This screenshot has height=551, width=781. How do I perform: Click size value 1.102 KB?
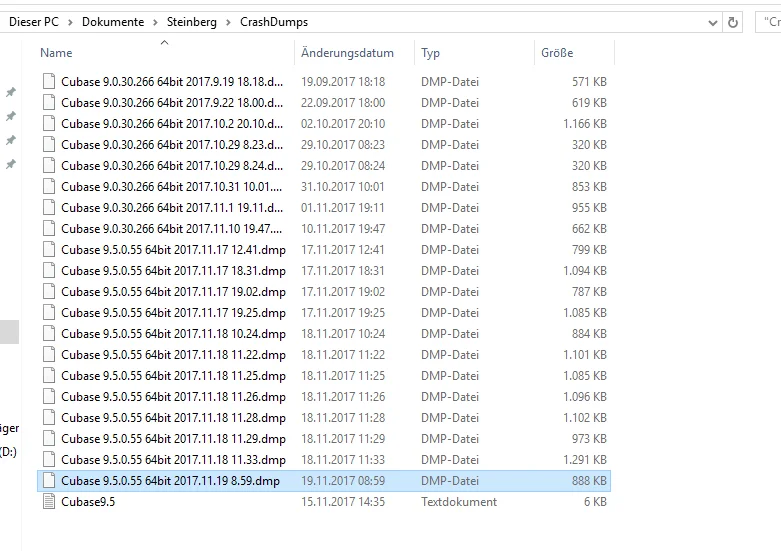tap(585, 417)
